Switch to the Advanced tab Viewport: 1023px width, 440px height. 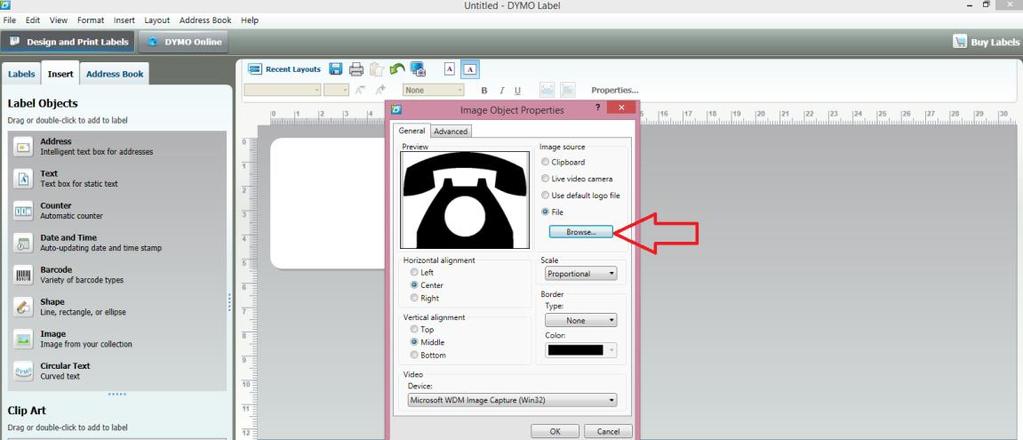pos(451,131)
